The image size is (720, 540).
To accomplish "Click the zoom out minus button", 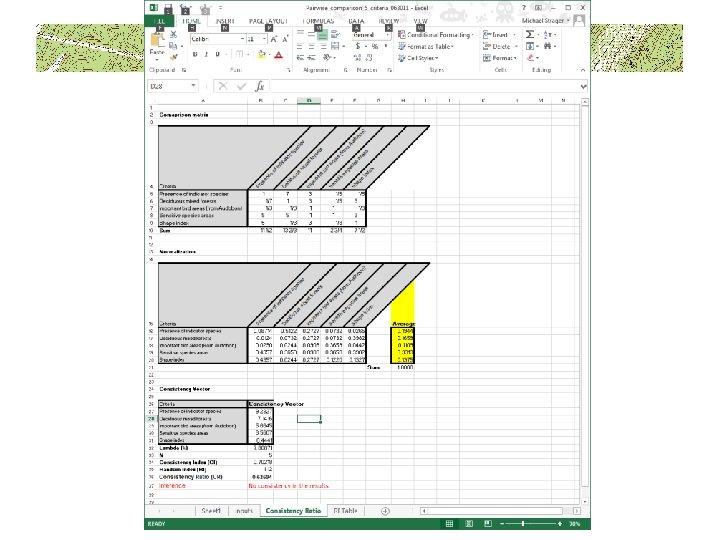I will click(x=502, y=523).
